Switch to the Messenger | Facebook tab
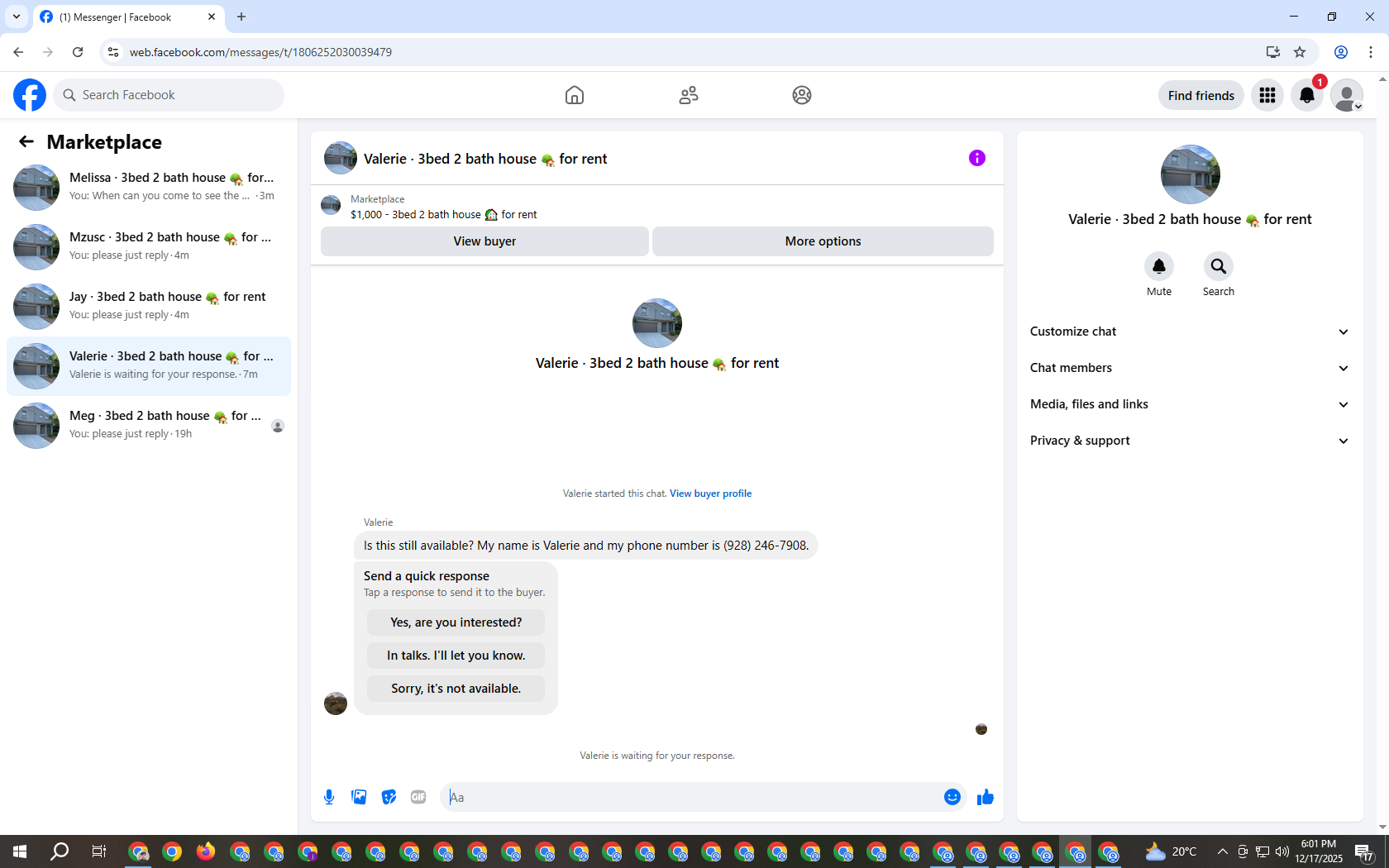 (x=128, y=17)
